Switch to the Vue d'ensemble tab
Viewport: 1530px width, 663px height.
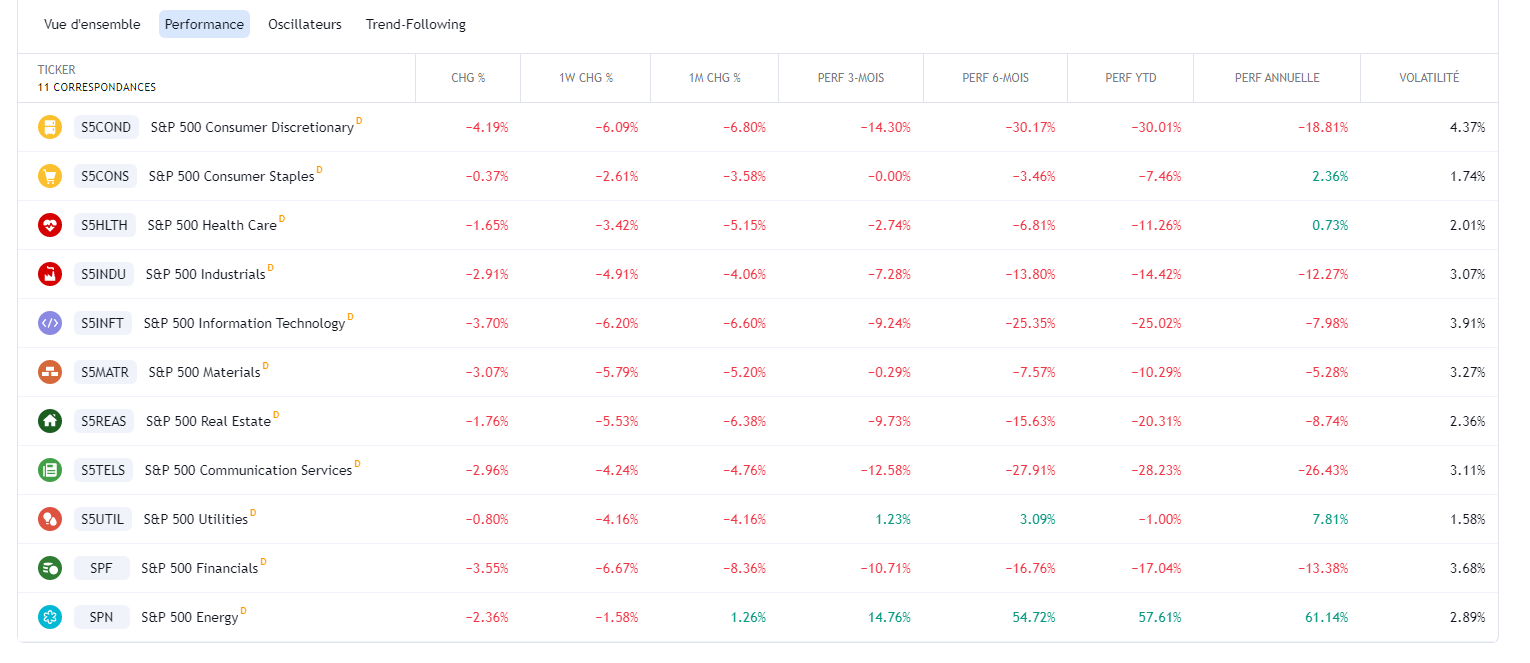tap(92, 24)
